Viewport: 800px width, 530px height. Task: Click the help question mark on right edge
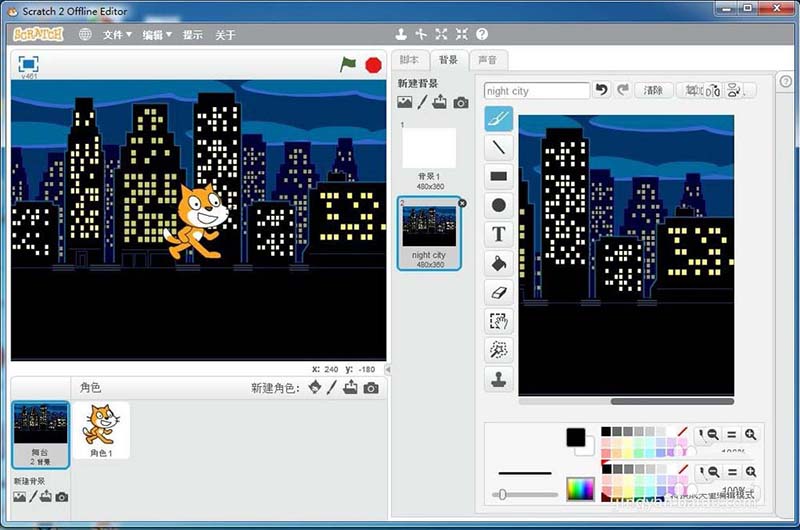point(786,81)
